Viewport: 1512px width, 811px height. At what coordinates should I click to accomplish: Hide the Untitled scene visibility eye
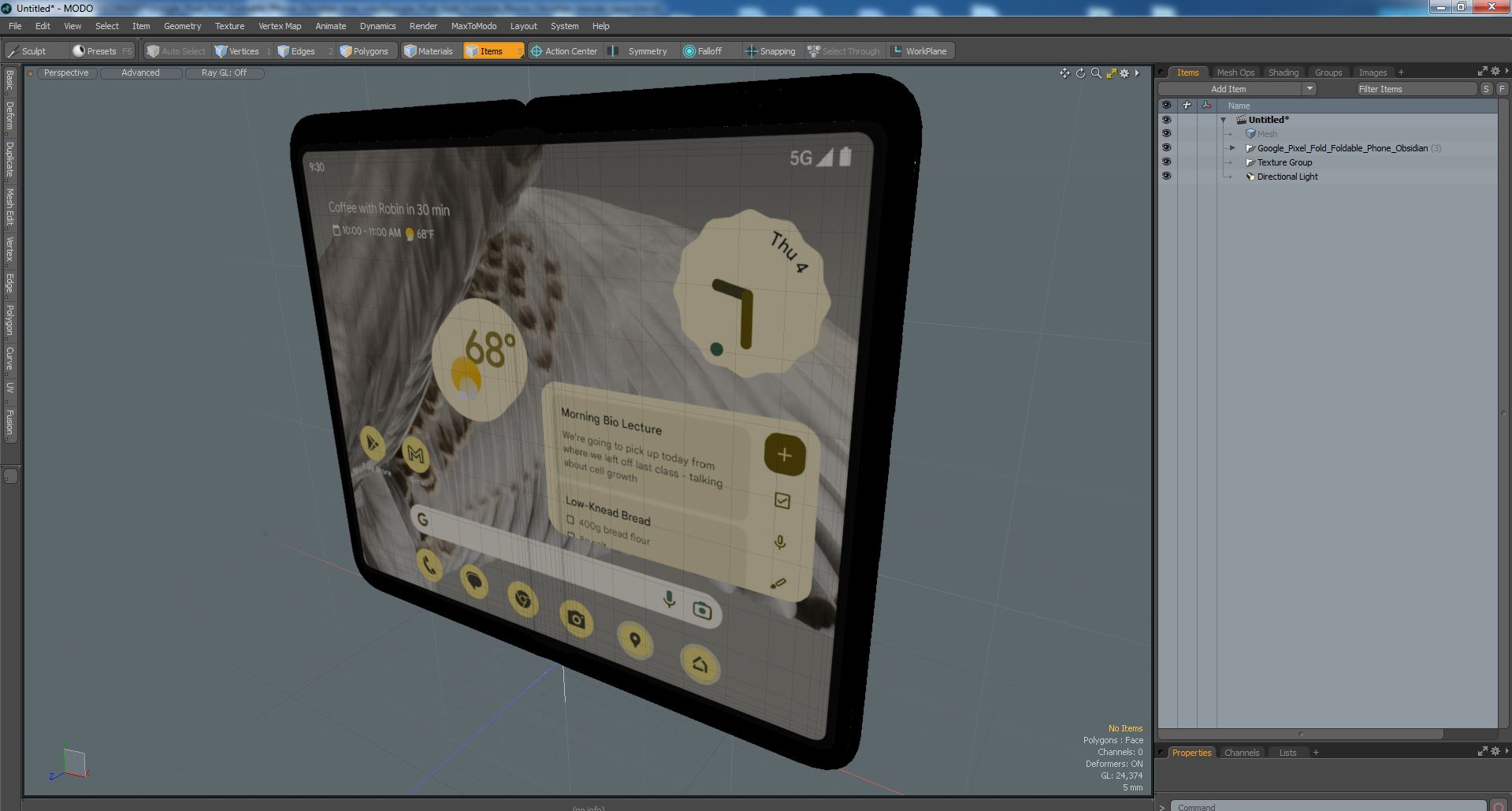(x=1166, y=120)
